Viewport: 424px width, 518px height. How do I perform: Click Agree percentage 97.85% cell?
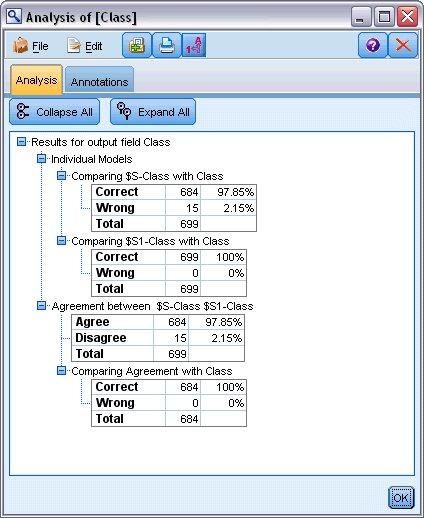[216, 322]
